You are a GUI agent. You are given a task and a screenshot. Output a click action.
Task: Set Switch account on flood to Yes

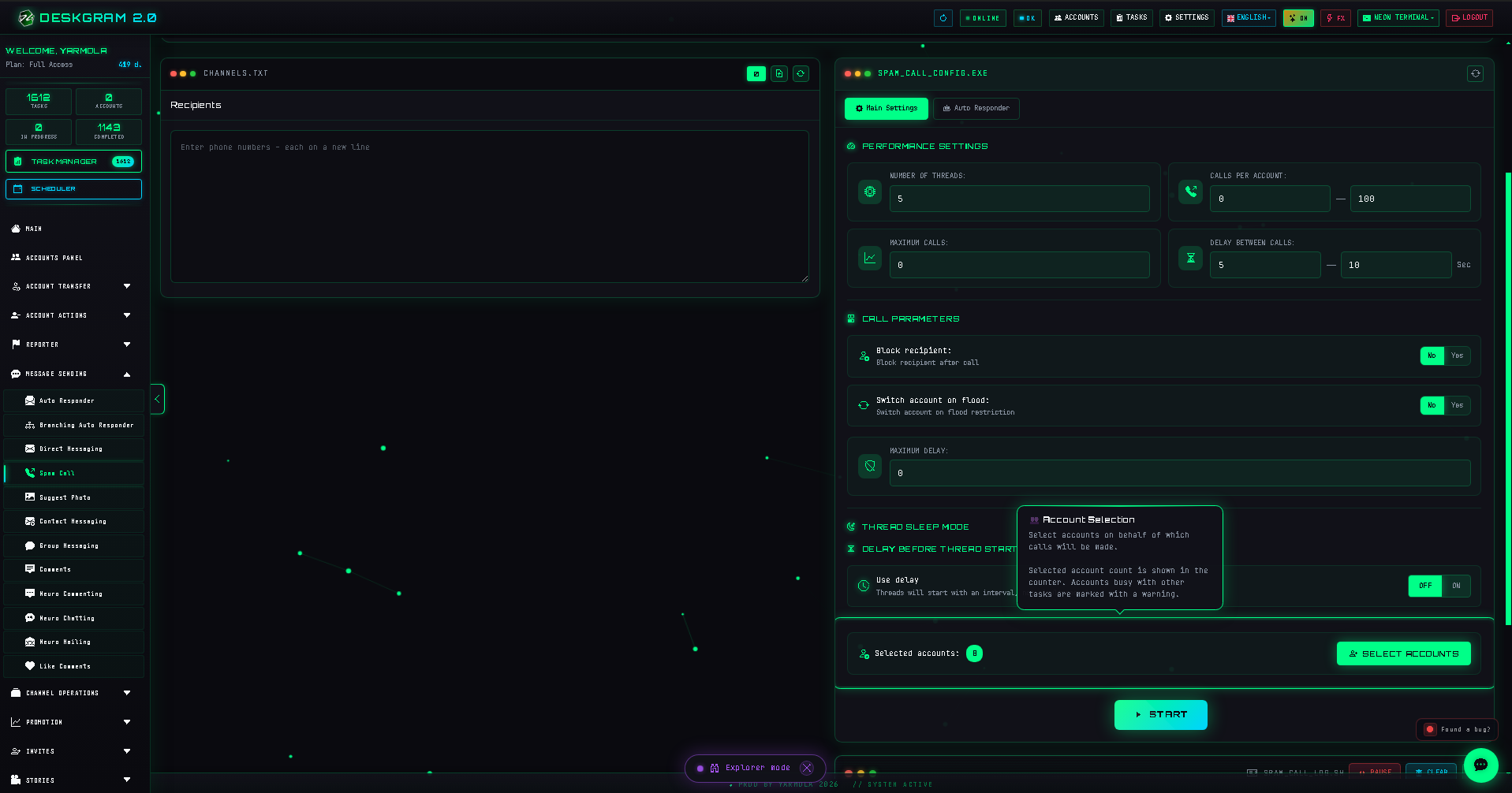[x=1458, y=405]
